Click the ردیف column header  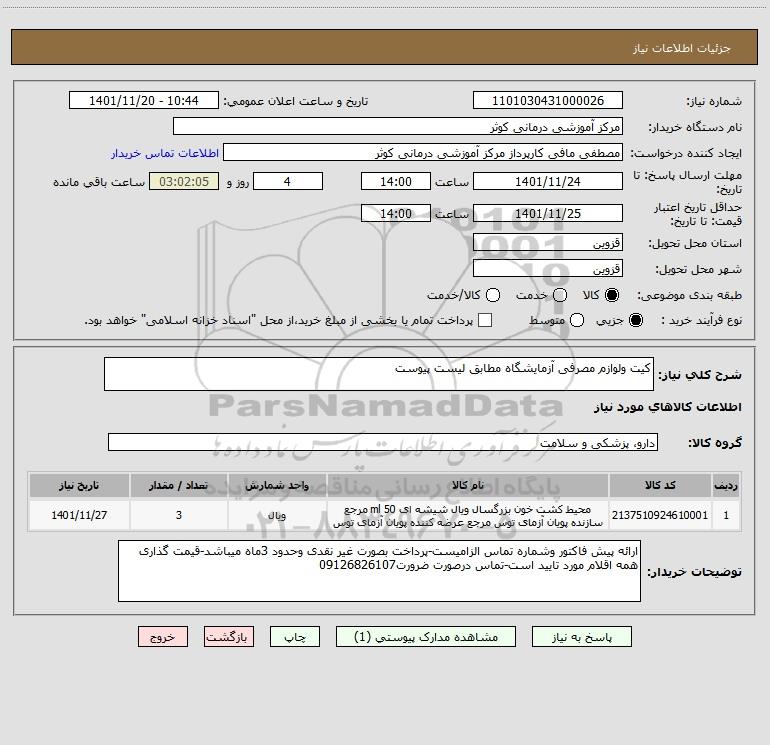[x=726, y=486]
